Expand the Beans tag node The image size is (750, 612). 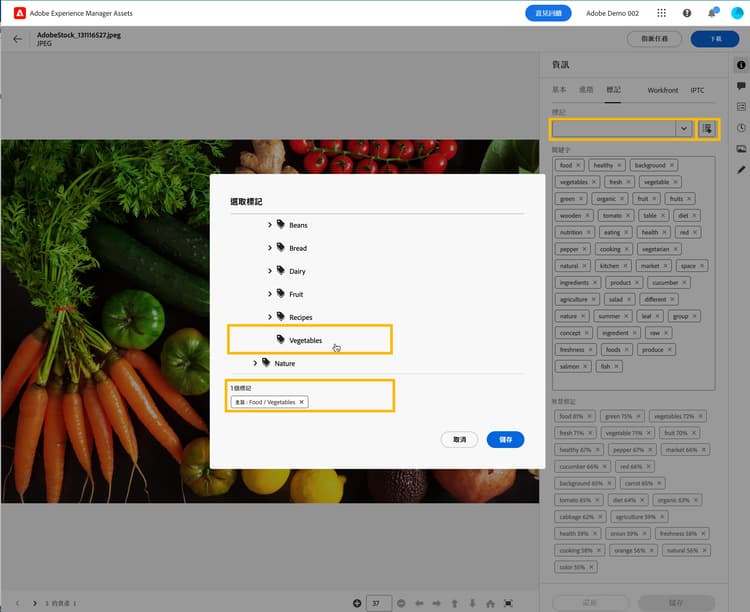(270, 225)
